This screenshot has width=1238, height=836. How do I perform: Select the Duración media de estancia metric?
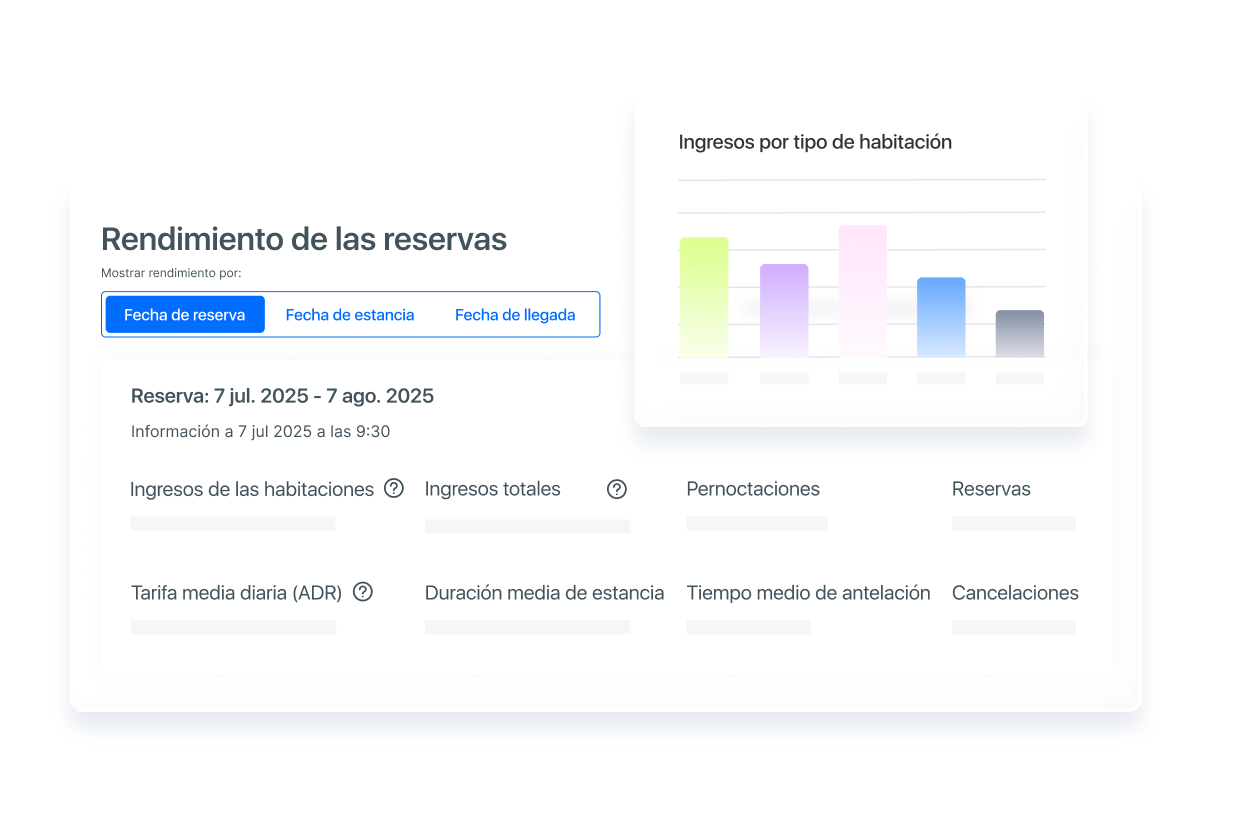(x=544, y=593)
